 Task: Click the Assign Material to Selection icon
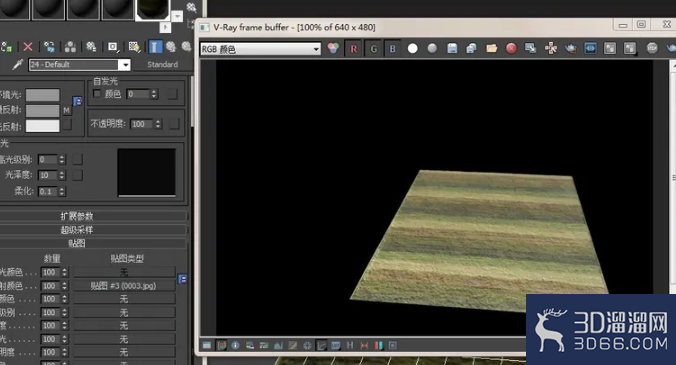point(6,47)
